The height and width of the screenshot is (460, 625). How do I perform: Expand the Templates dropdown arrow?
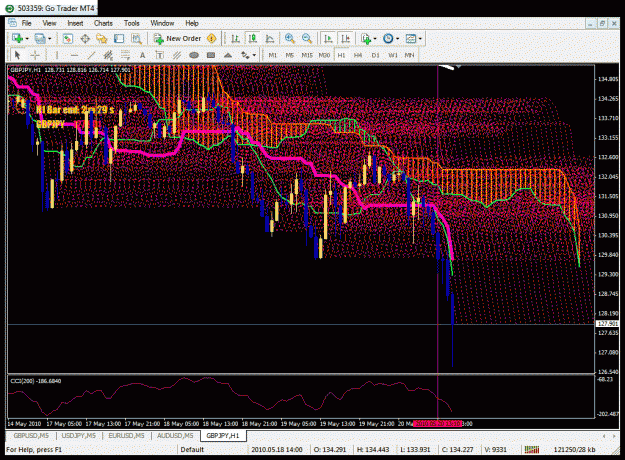[x=420, y=39]
